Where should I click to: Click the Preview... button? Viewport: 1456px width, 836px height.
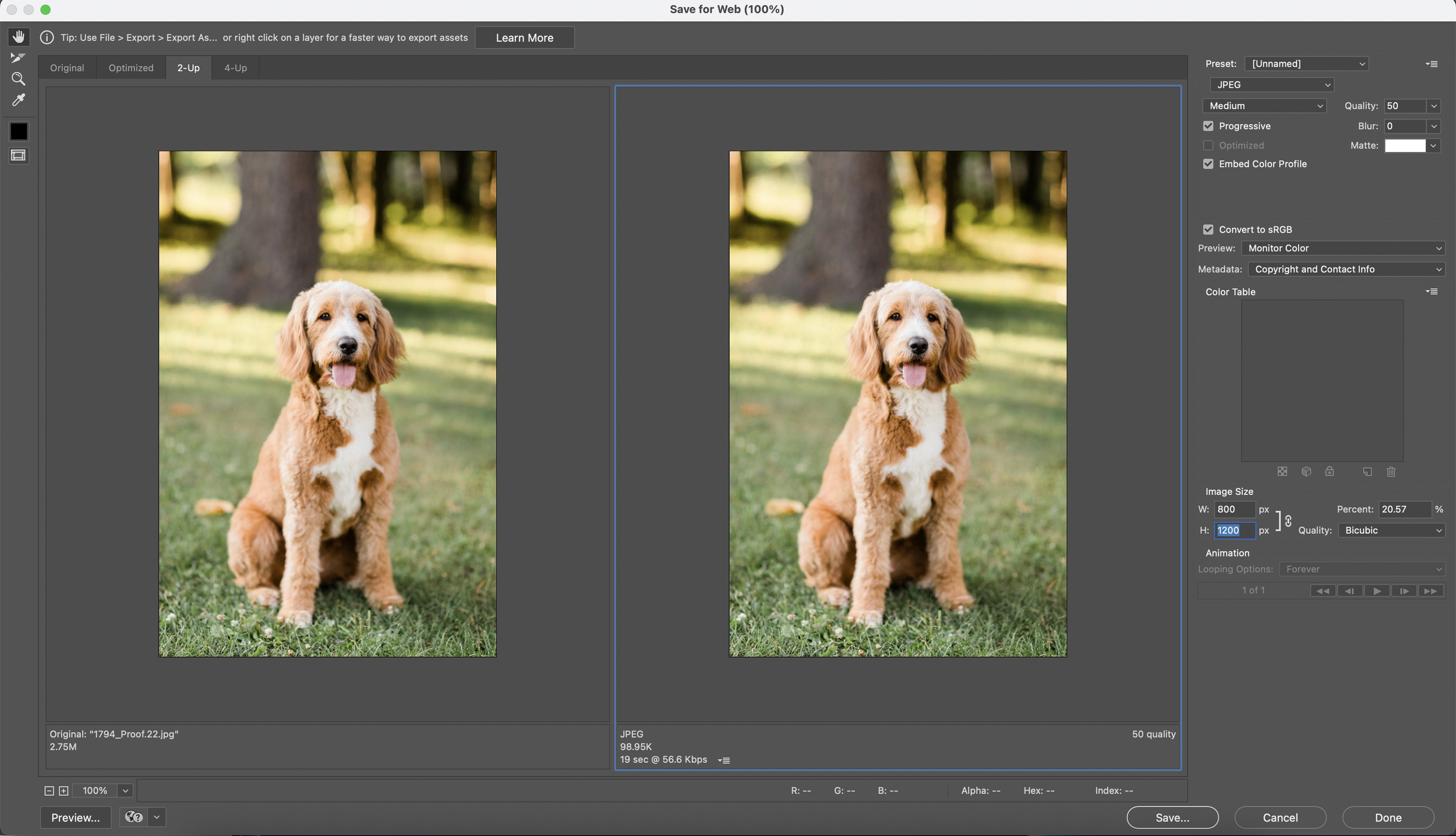[76, 817]
